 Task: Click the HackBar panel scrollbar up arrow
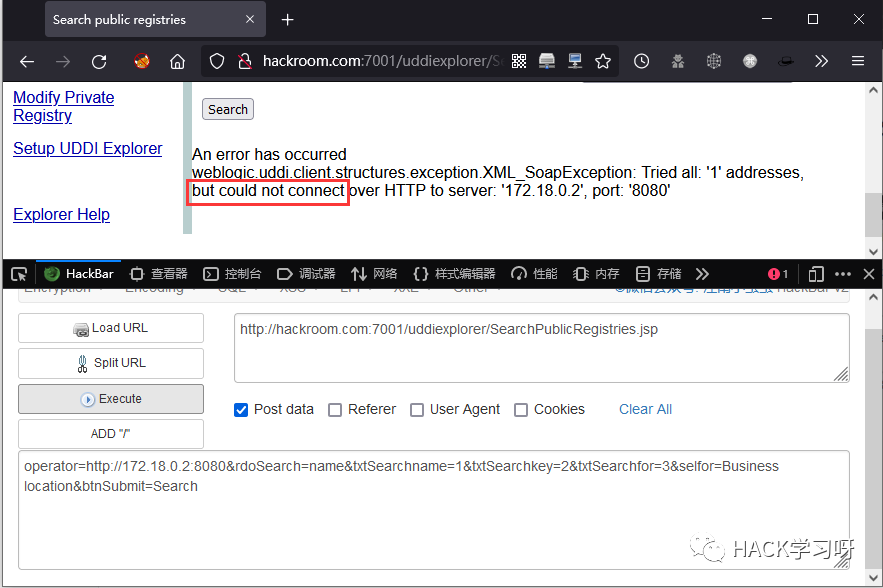[x=873, y=296]
